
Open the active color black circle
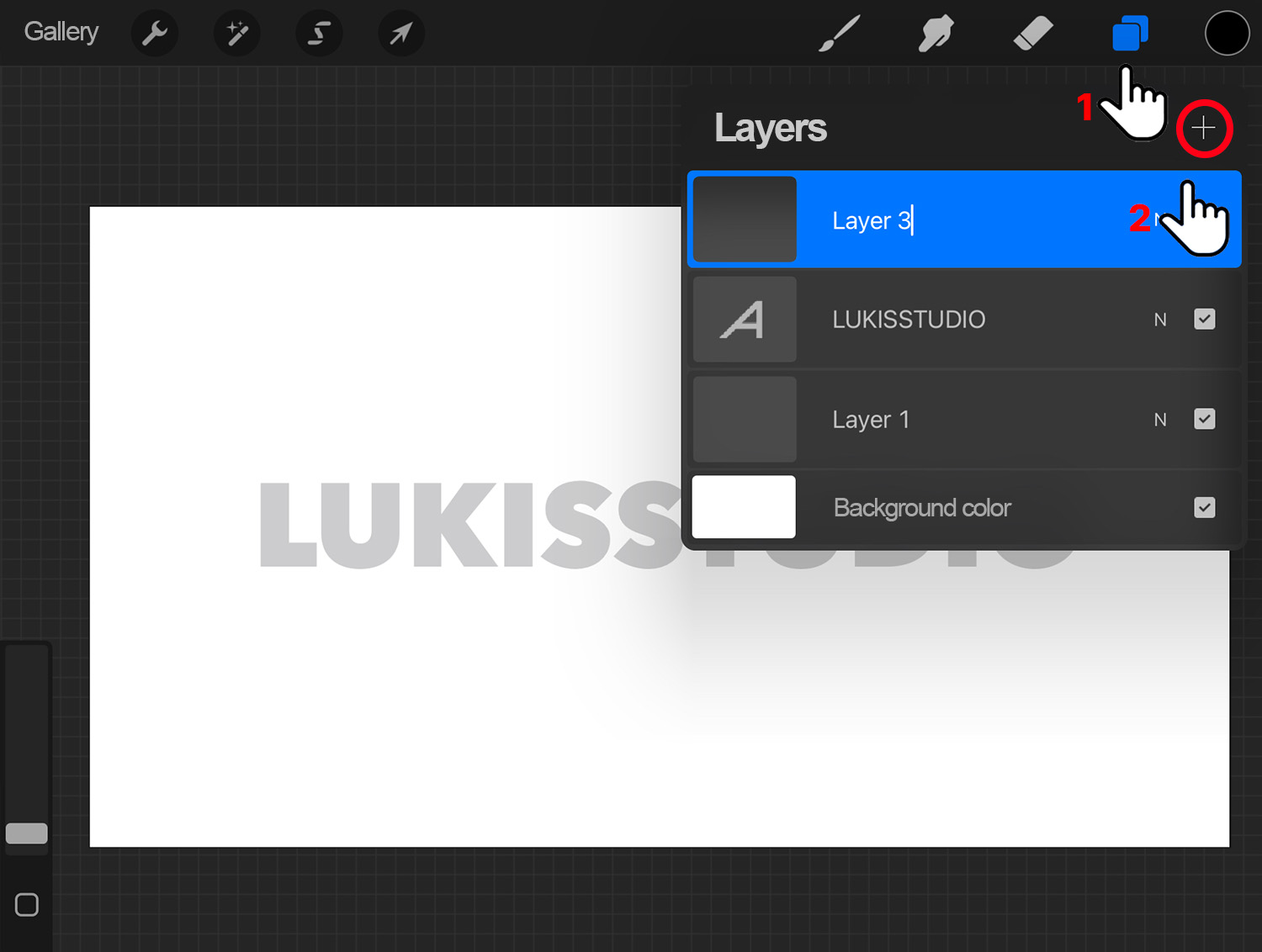pyautogui.click(x=1227, y=34)
